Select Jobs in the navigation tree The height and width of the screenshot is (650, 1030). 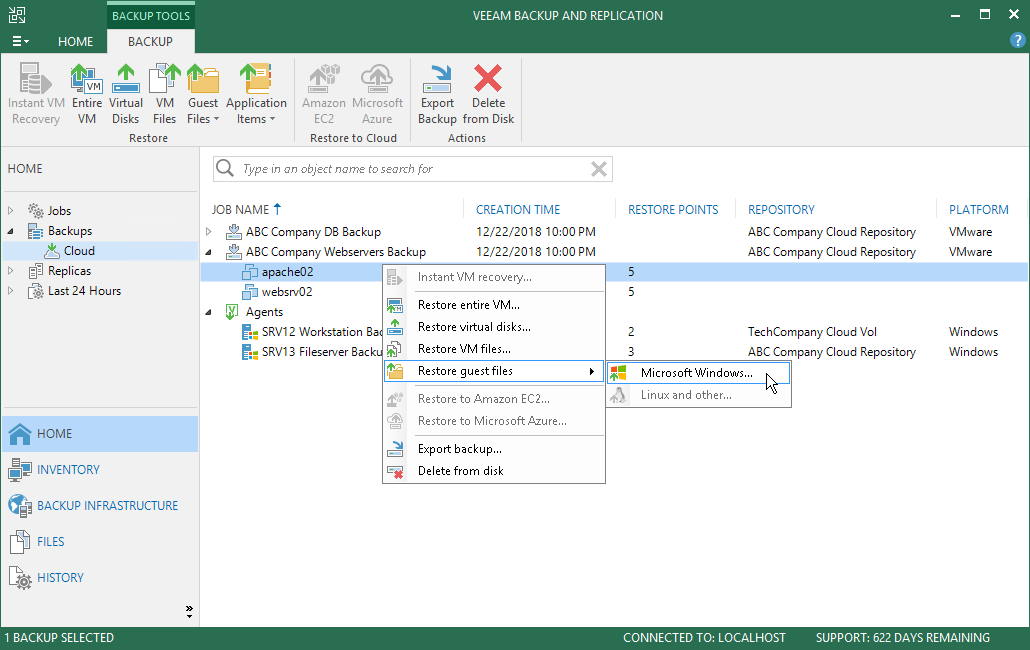[x=59, y=211]
